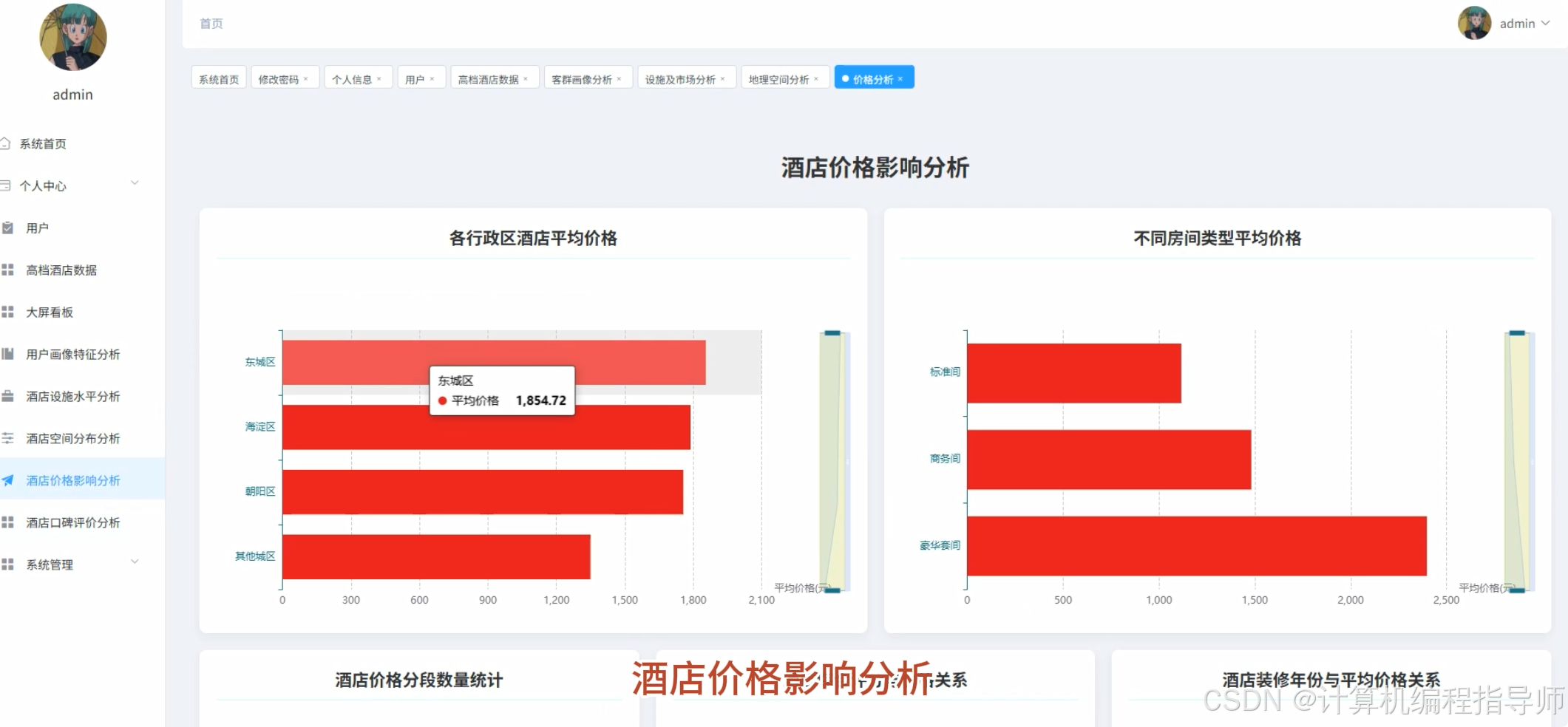Select the 系统首页 home icon in sidebar
The width and height of the screenshot is (1568, 727).
(x=9, y=143)
